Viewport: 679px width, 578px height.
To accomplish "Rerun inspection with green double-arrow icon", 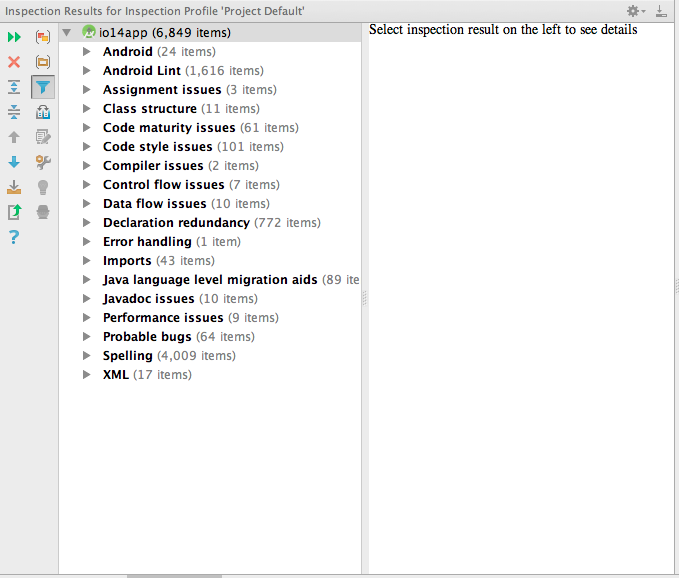I will pos(14,37).
